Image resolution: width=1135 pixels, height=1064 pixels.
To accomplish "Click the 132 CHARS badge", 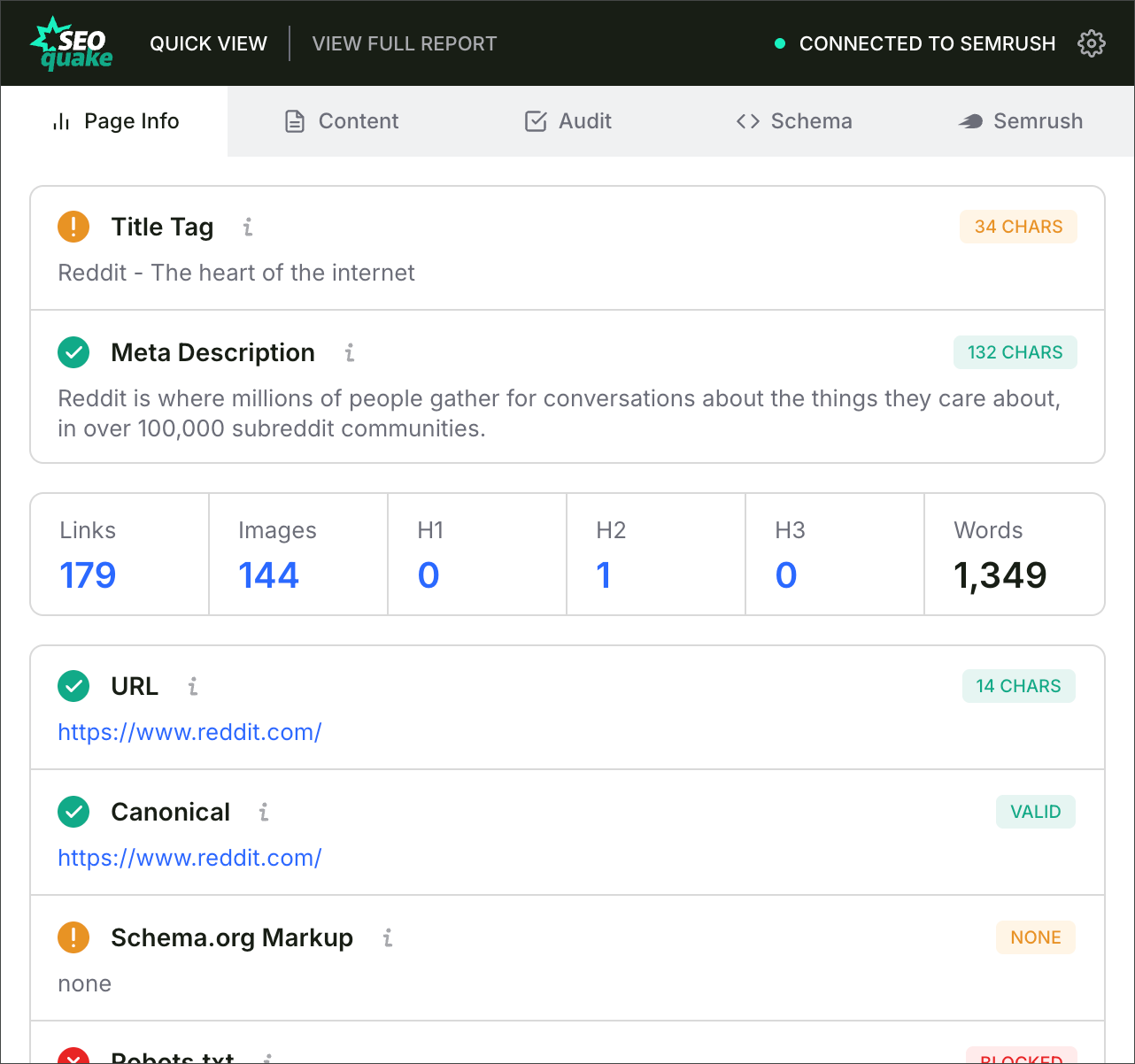I will [1015, 352].
